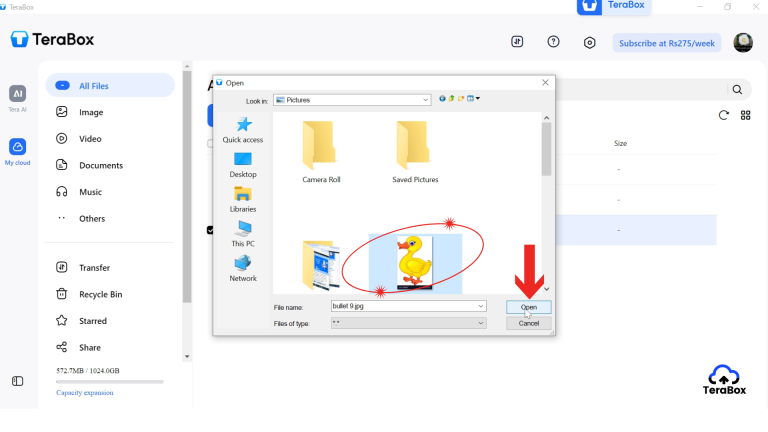The width and height of the screenshot is (768, 432).
Task: Open the Documents category
Action: (101, 166)
